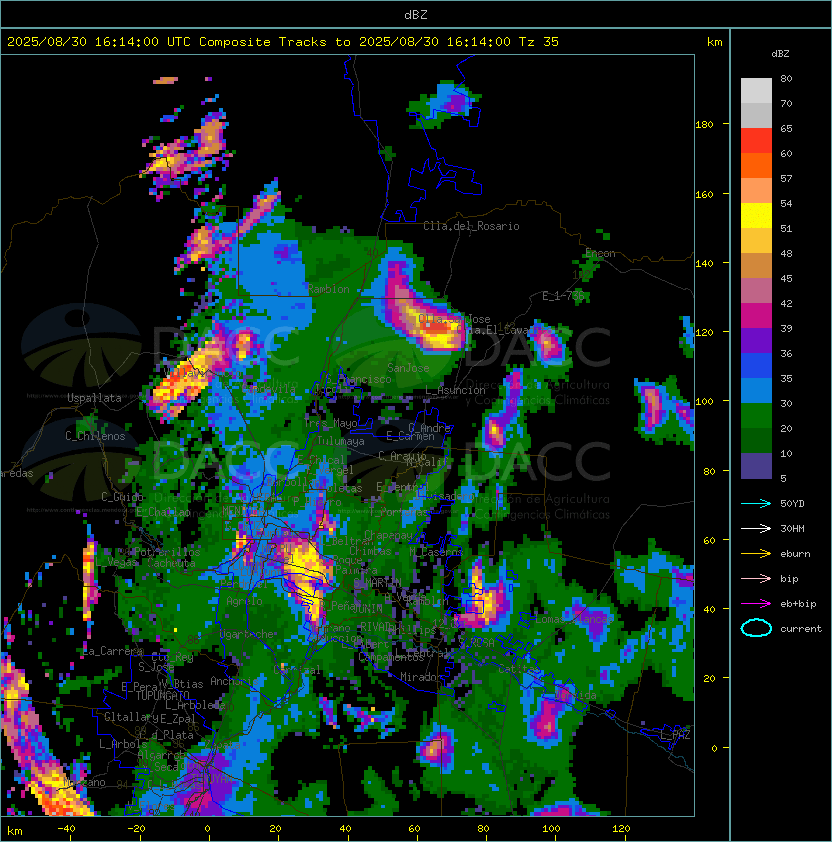Click the 'L_PAZ' map label
Viewport: 832px width, 842px height.
[x=675, y=735]
